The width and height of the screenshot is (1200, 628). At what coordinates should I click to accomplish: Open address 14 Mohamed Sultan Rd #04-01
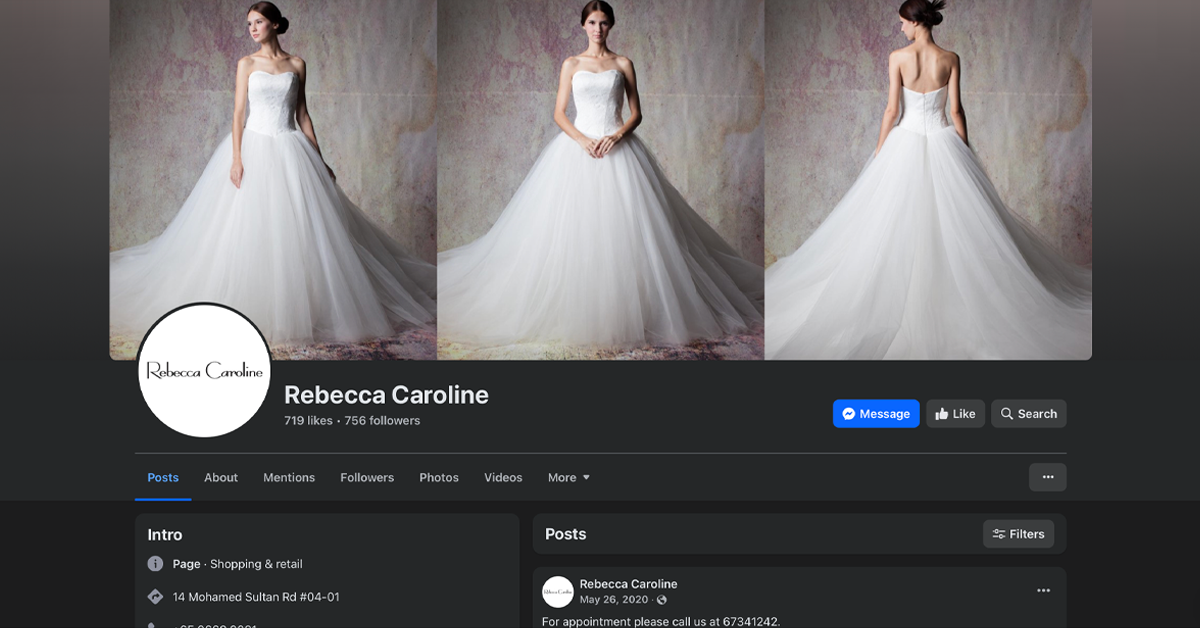point(256,597)
